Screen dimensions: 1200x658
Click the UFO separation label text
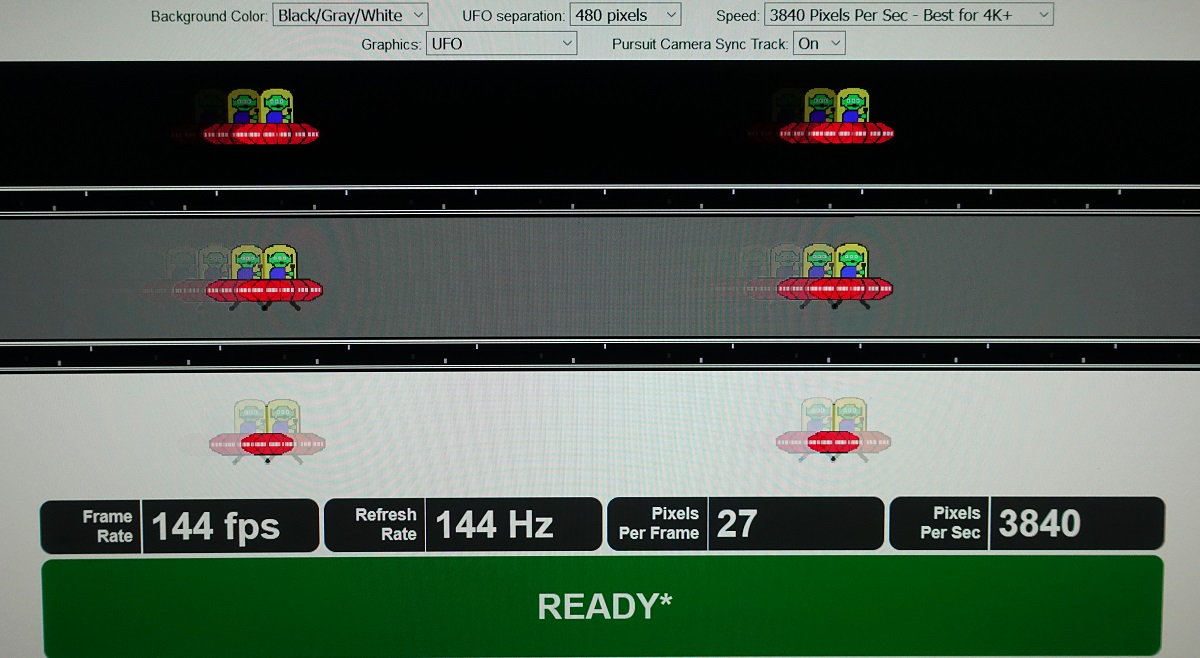click(513, 16)
